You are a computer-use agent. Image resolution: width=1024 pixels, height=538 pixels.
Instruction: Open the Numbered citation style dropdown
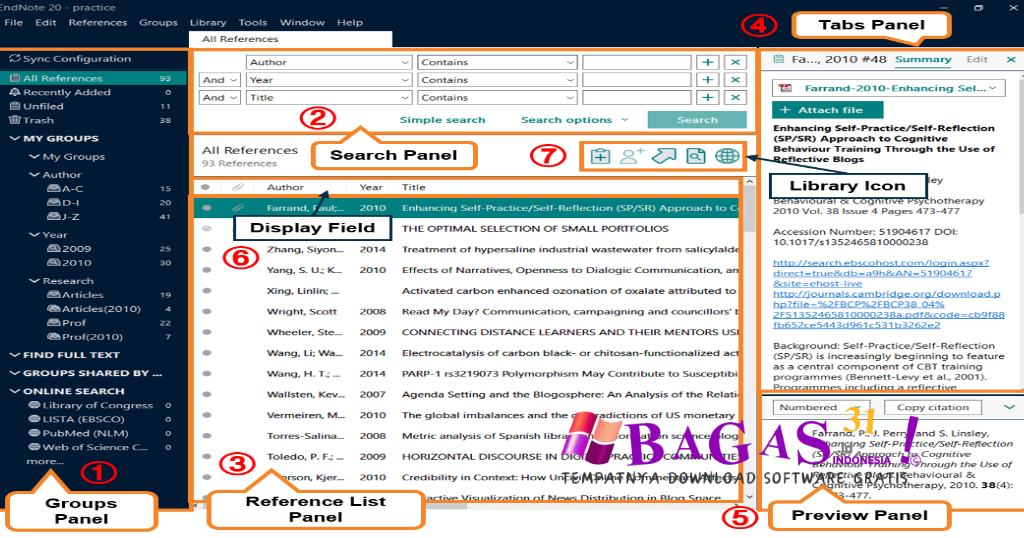pos(822,407)
